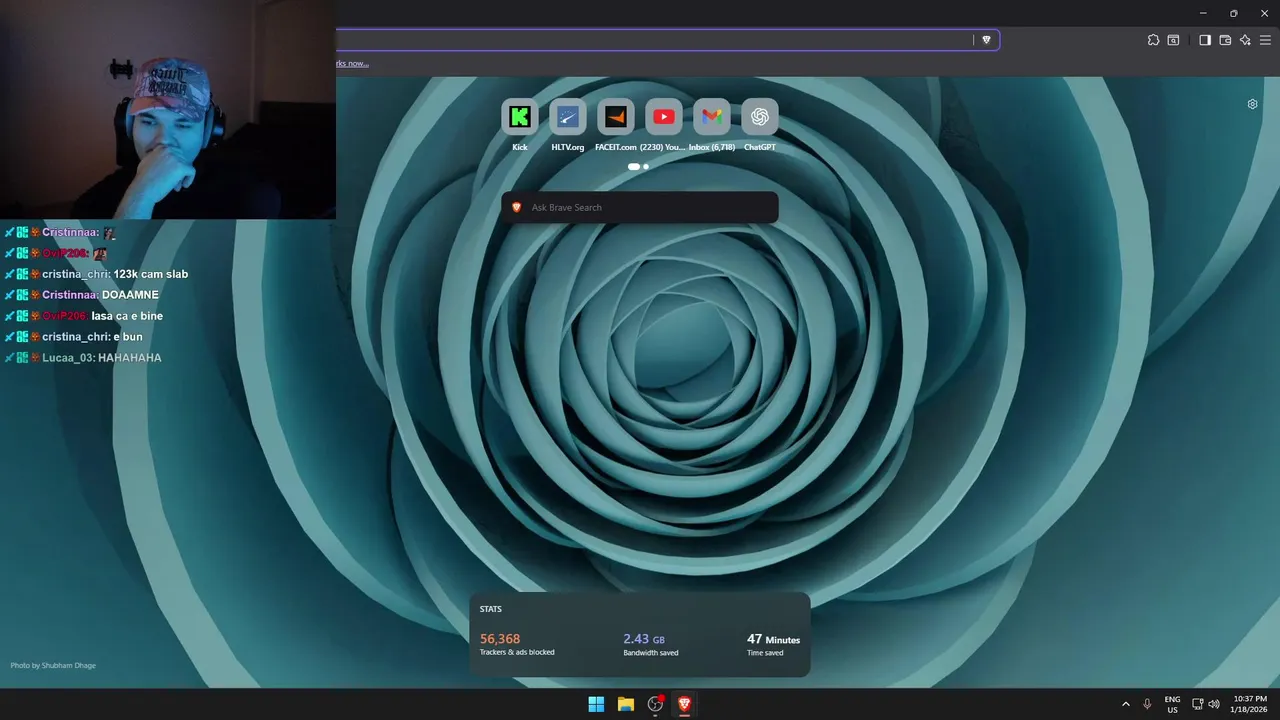This screenshot has height=720, width=1280.
Task: Open new tab page customize settings gear
Action: click(x=1252, y=104)
